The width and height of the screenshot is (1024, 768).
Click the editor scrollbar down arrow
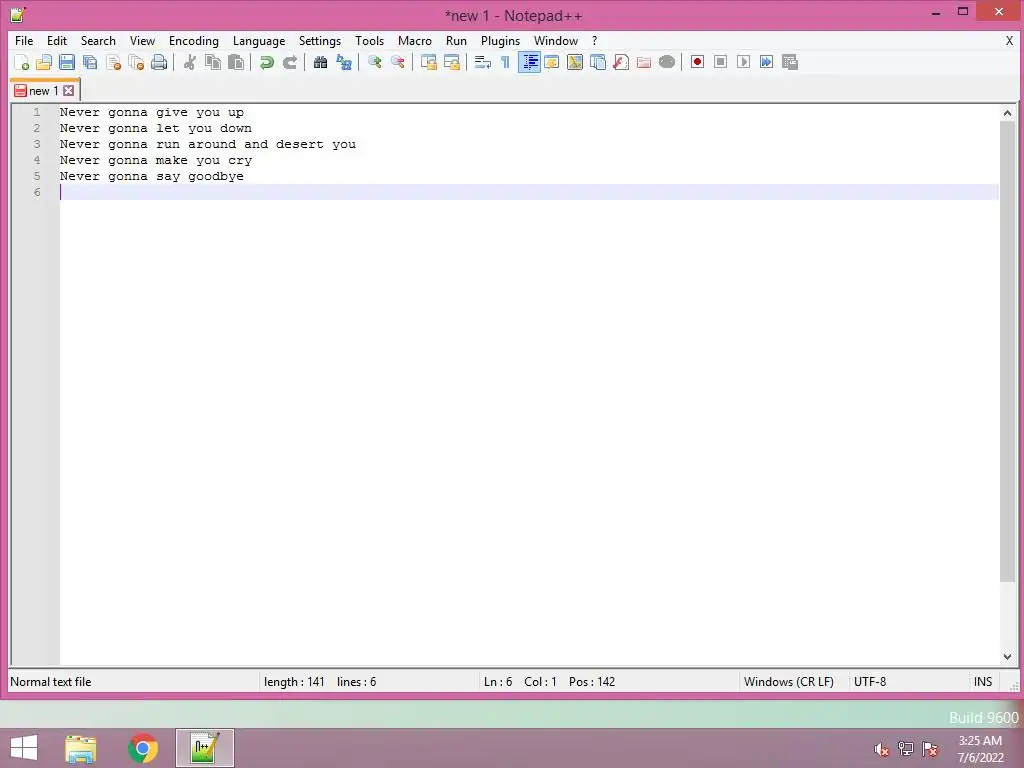tap(1007, 656)
